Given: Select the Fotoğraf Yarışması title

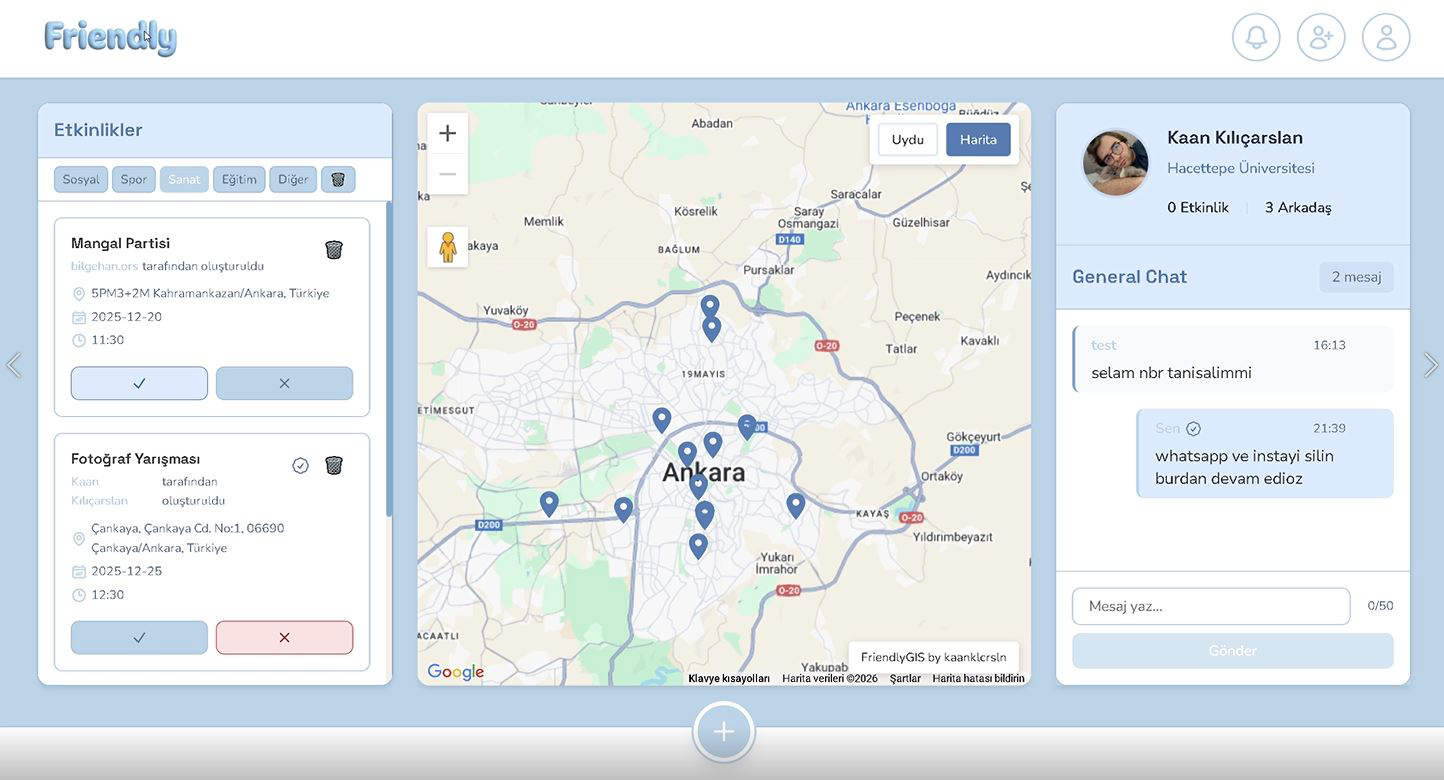Looking at the screenshot, I should (135, 459).
